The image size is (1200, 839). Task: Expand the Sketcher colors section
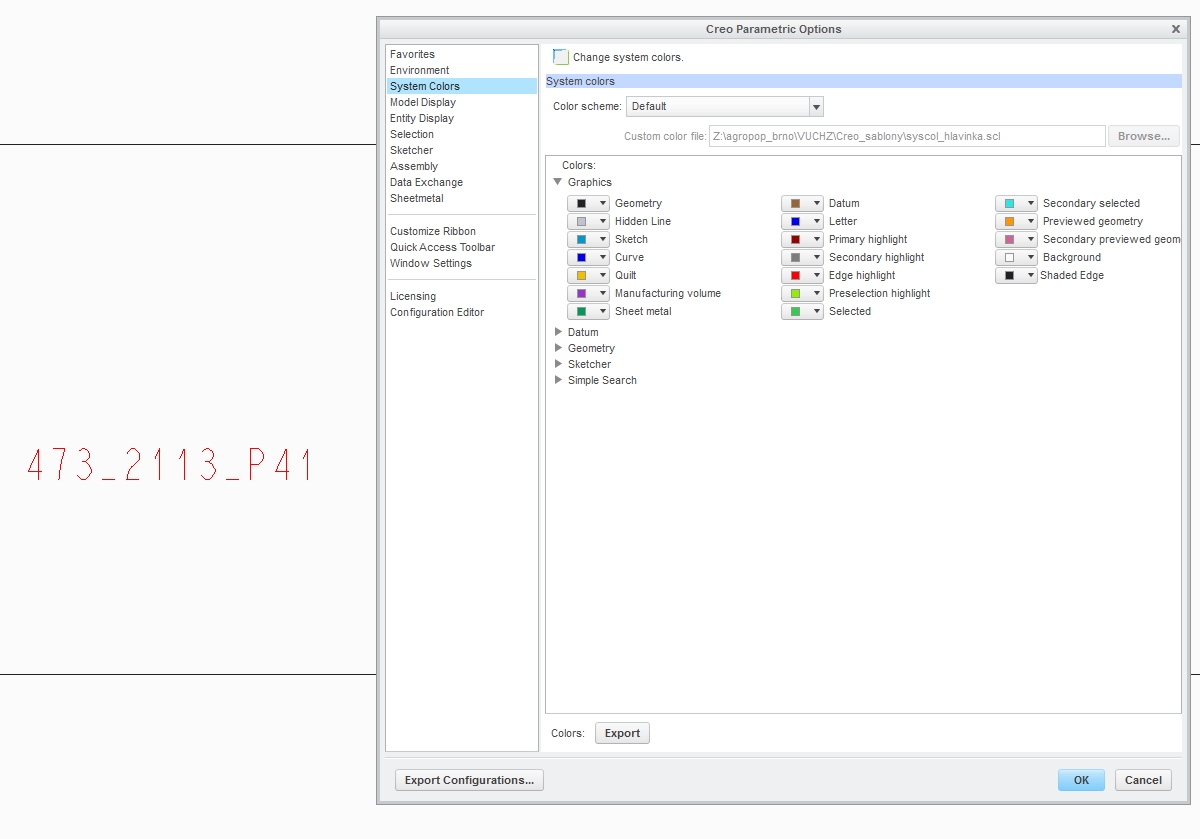pos(558,364)
